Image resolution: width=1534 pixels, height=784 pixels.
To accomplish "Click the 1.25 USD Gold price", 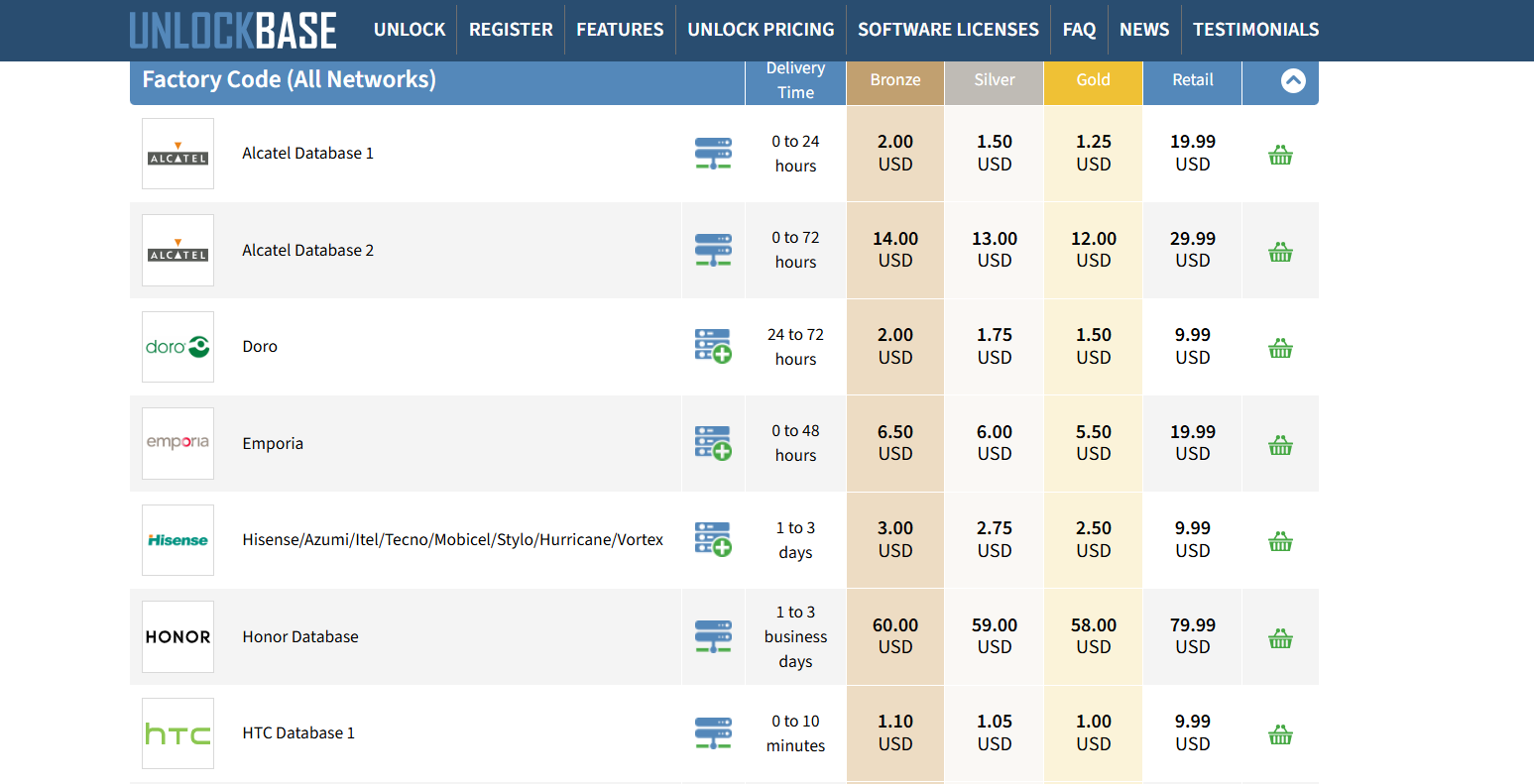I will (x=1094, y=153).
